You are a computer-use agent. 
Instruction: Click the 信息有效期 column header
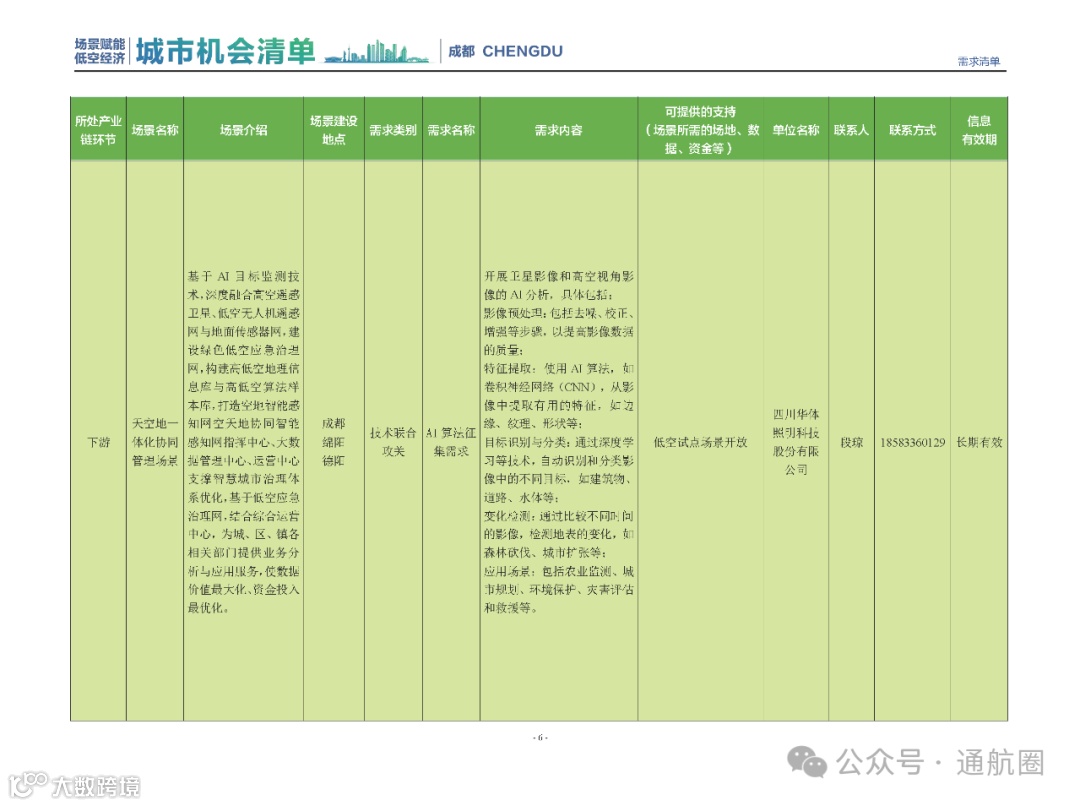click(979, 130)
